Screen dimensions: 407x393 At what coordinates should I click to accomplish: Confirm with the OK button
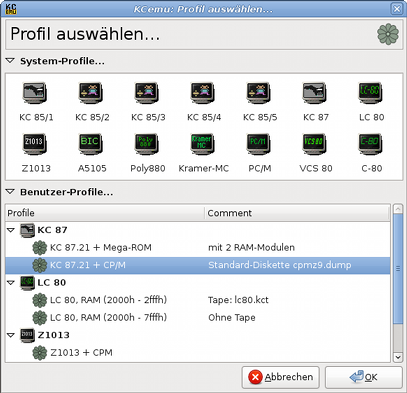tap(364, 377)
